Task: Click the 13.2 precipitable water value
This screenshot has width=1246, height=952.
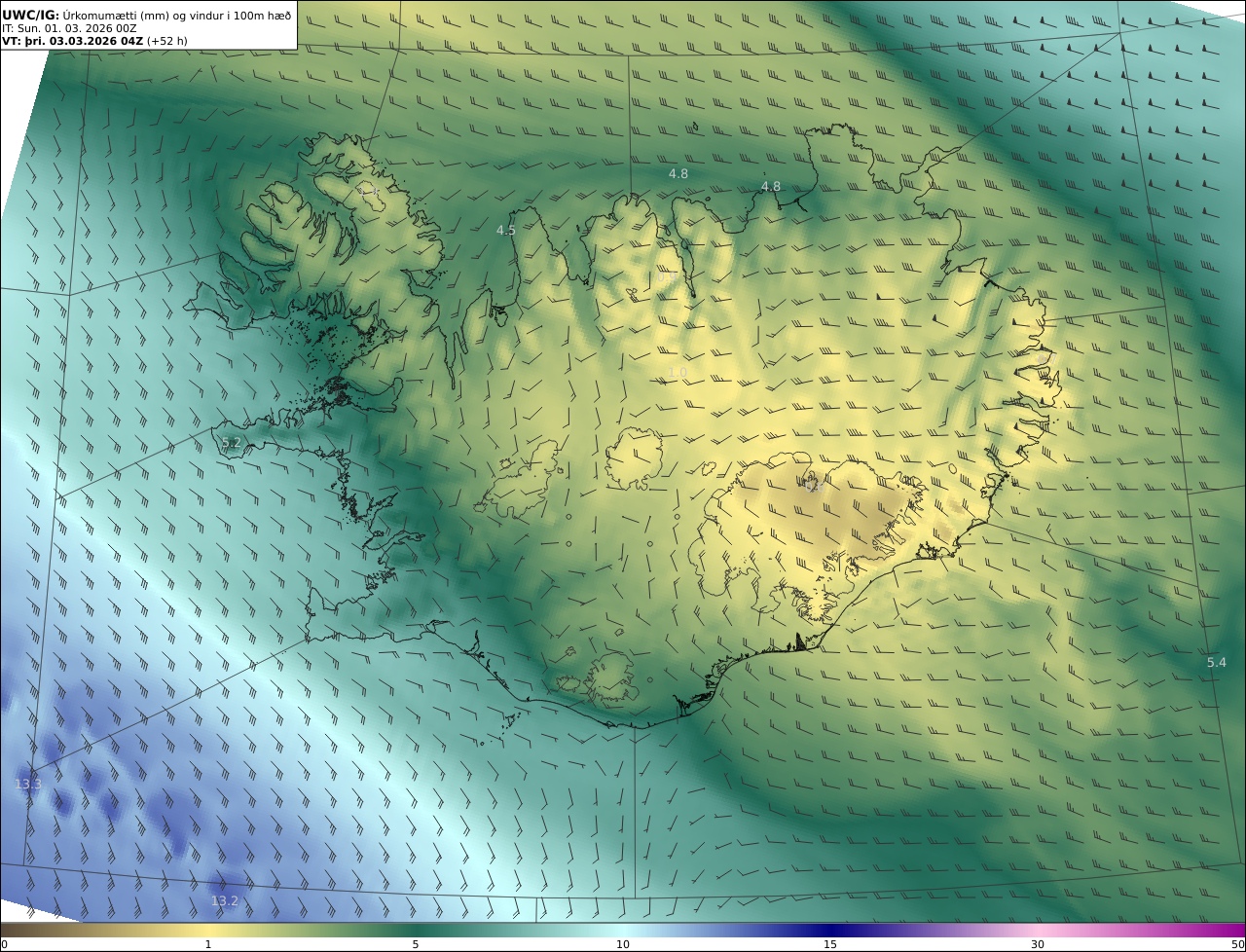Action: point(225,900)
